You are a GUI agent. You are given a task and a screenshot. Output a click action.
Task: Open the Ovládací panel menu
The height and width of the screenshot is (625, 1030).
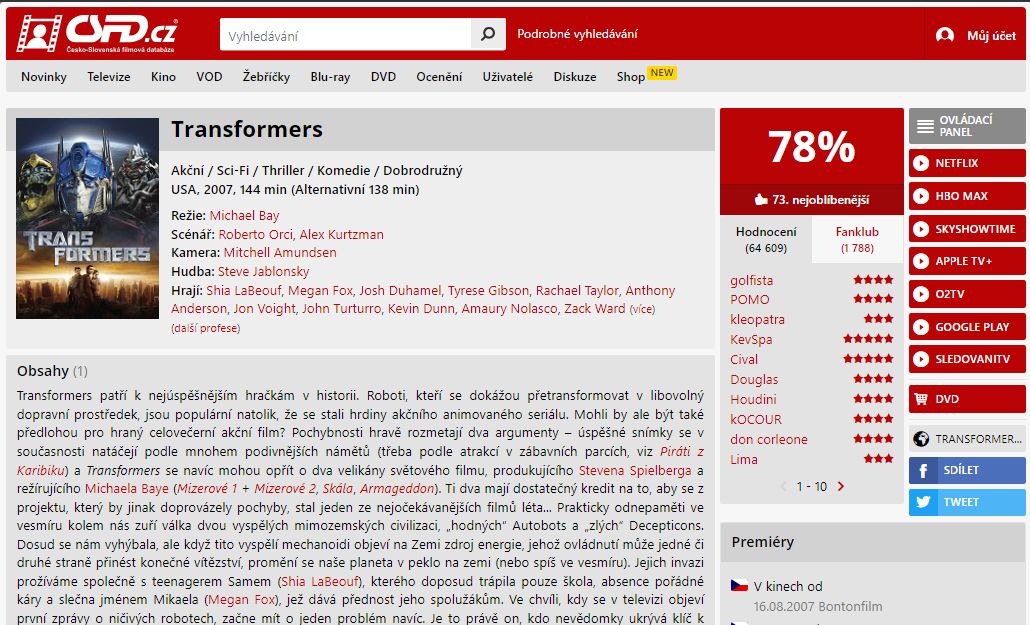tap(966, 126)
